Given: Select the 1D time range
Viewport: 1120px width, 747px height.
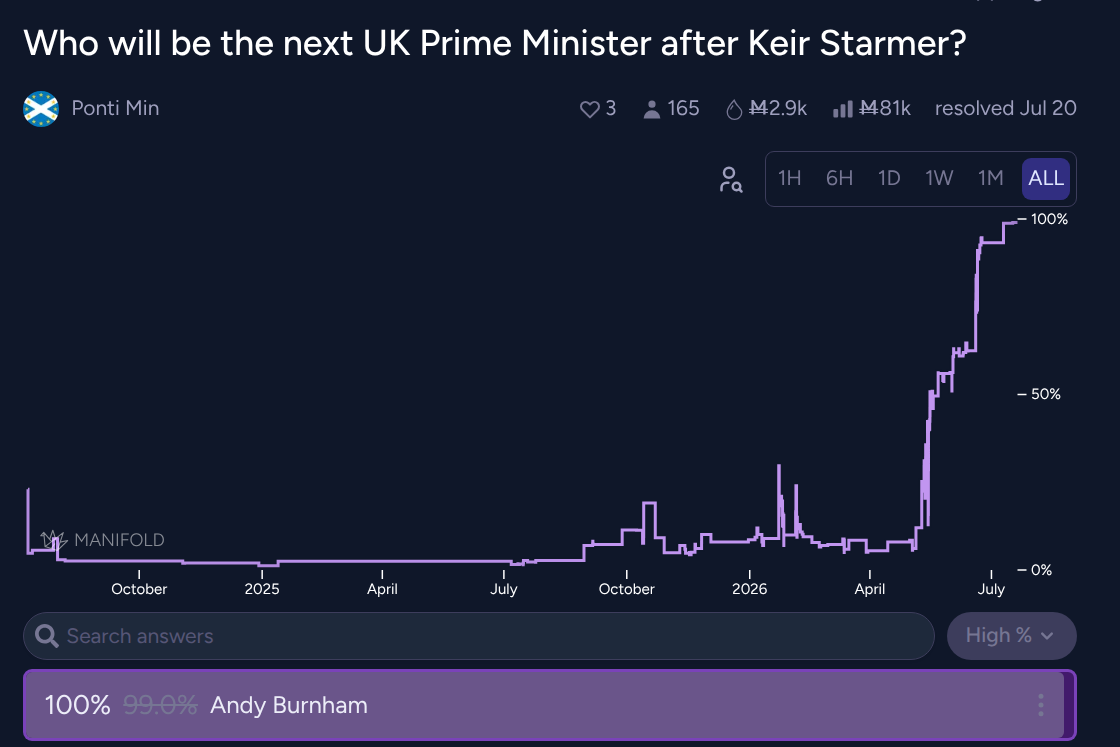Looking at the screenshot, I should click(889, 178).
